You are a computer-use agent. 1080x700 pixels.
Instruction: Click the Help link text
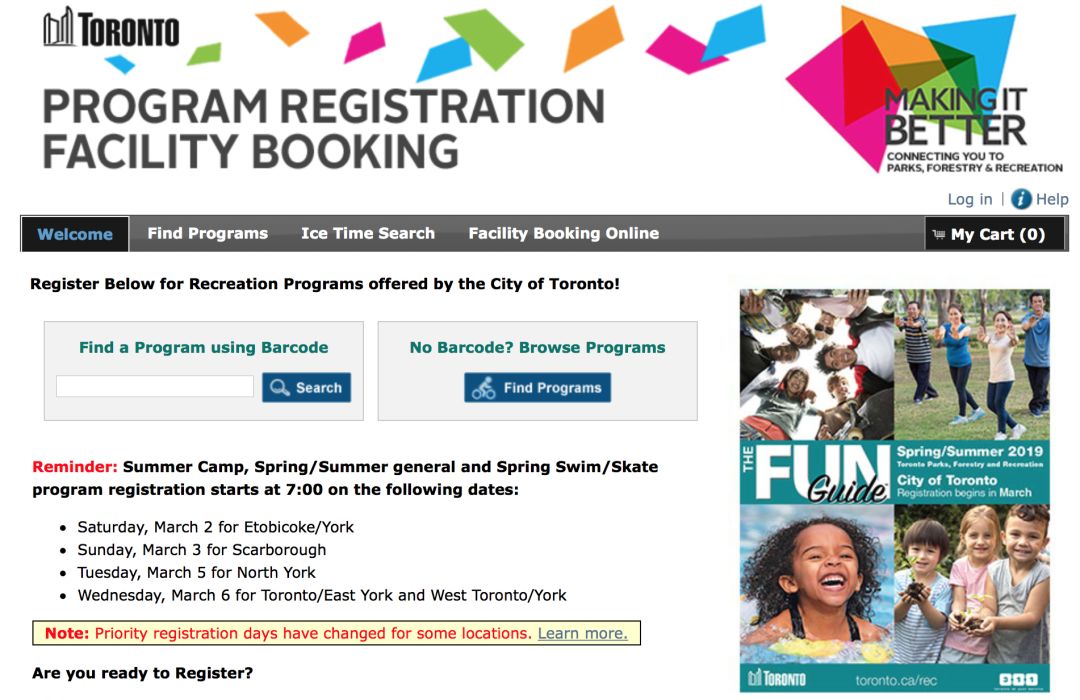[1052, 199]
